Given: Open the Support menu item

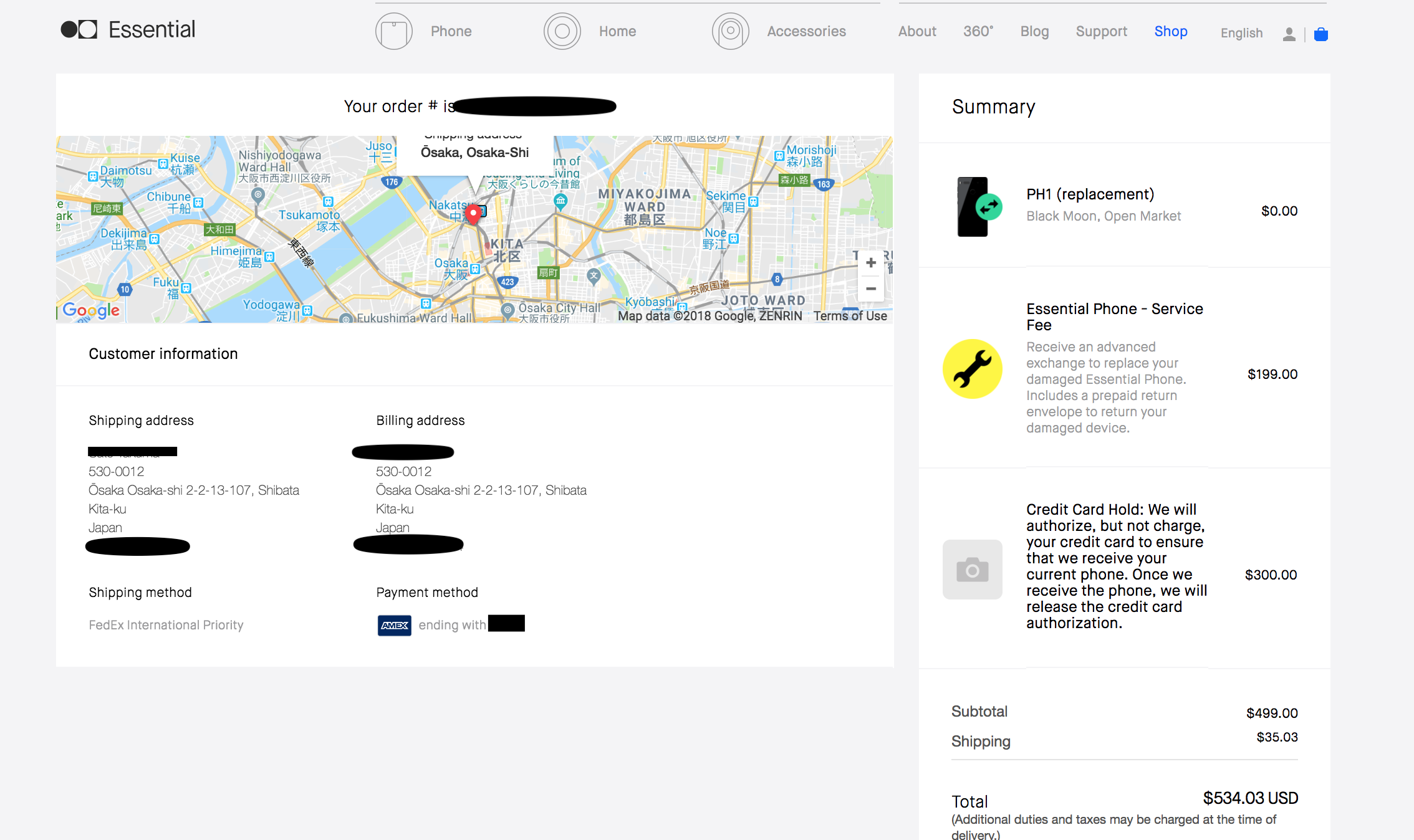Looking at the screenshot, I should tap(1101, 31).
